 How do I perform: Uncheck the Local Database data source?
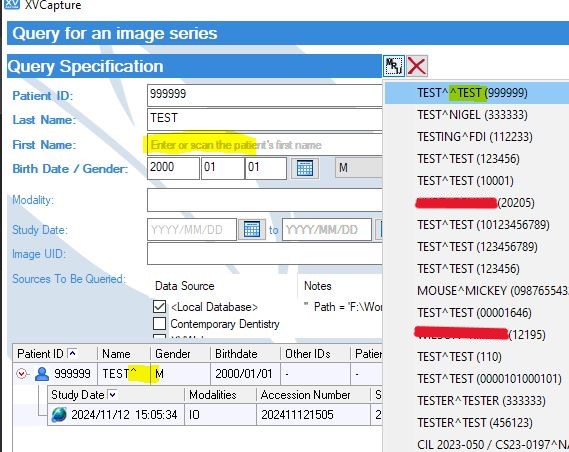(x=160, y=307)
